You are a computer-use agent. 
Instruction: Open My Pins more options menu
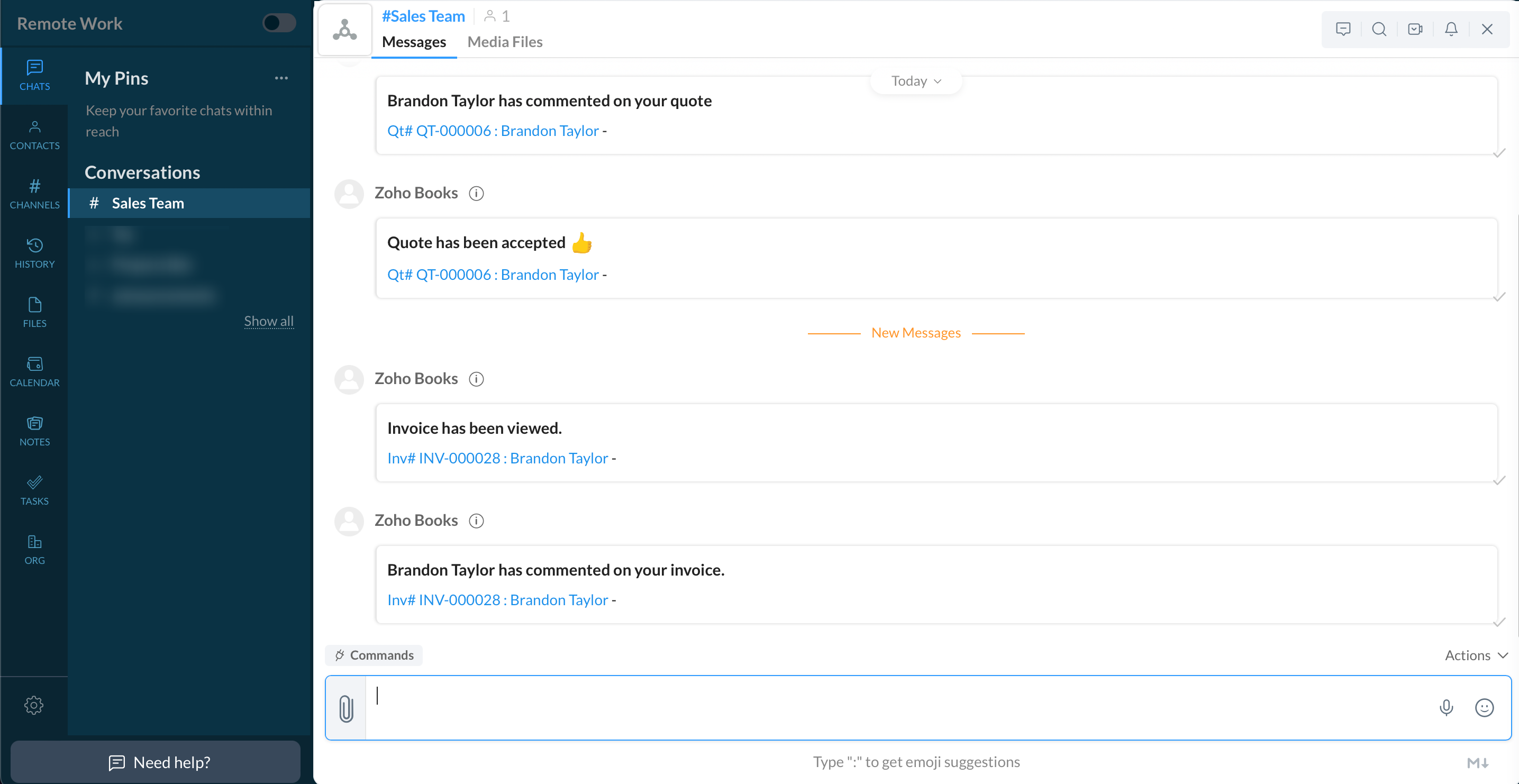(x=281, y=78)
